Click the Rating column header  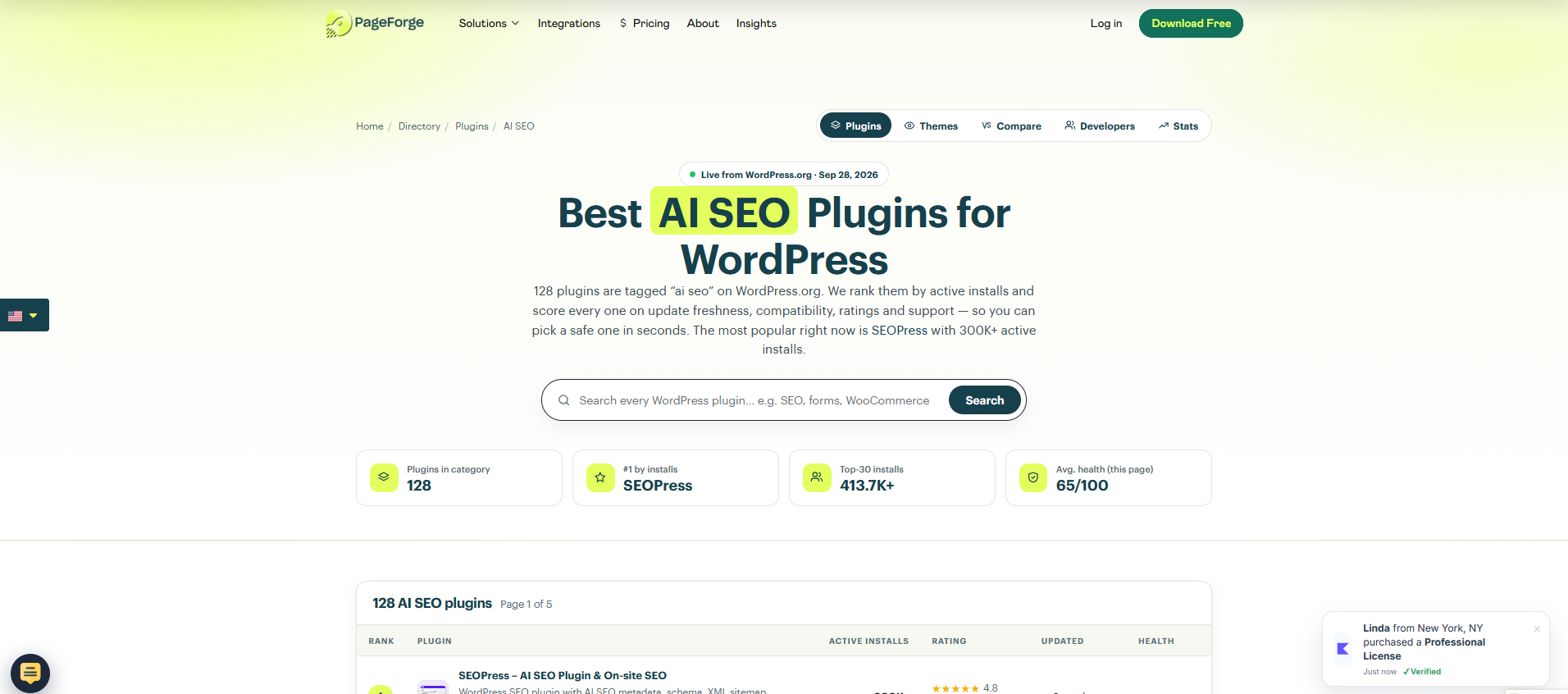coord(949,641)
